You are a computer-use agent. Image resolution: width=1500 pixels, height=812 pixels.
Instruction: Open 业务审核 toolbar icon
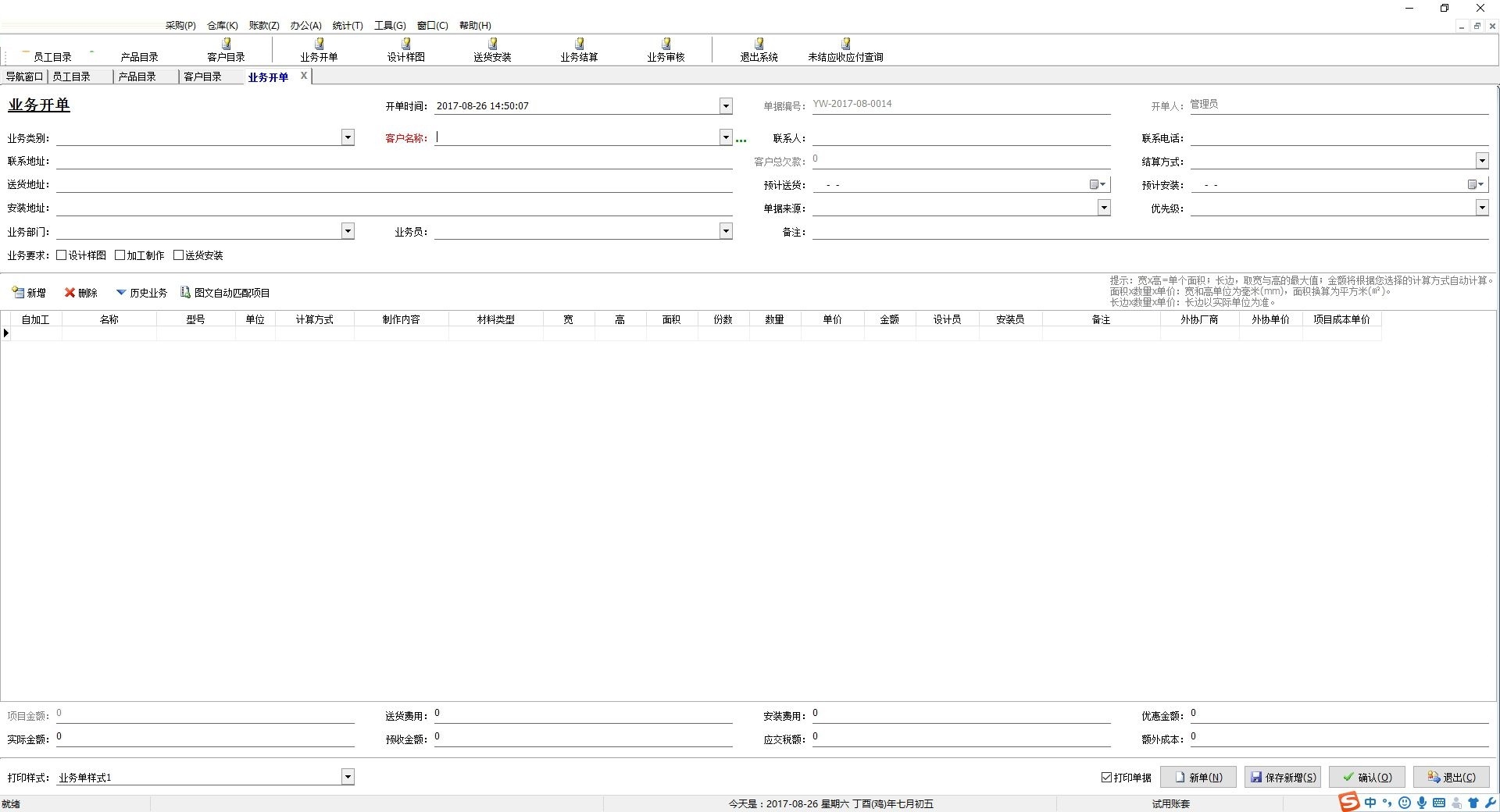[666, 50]
